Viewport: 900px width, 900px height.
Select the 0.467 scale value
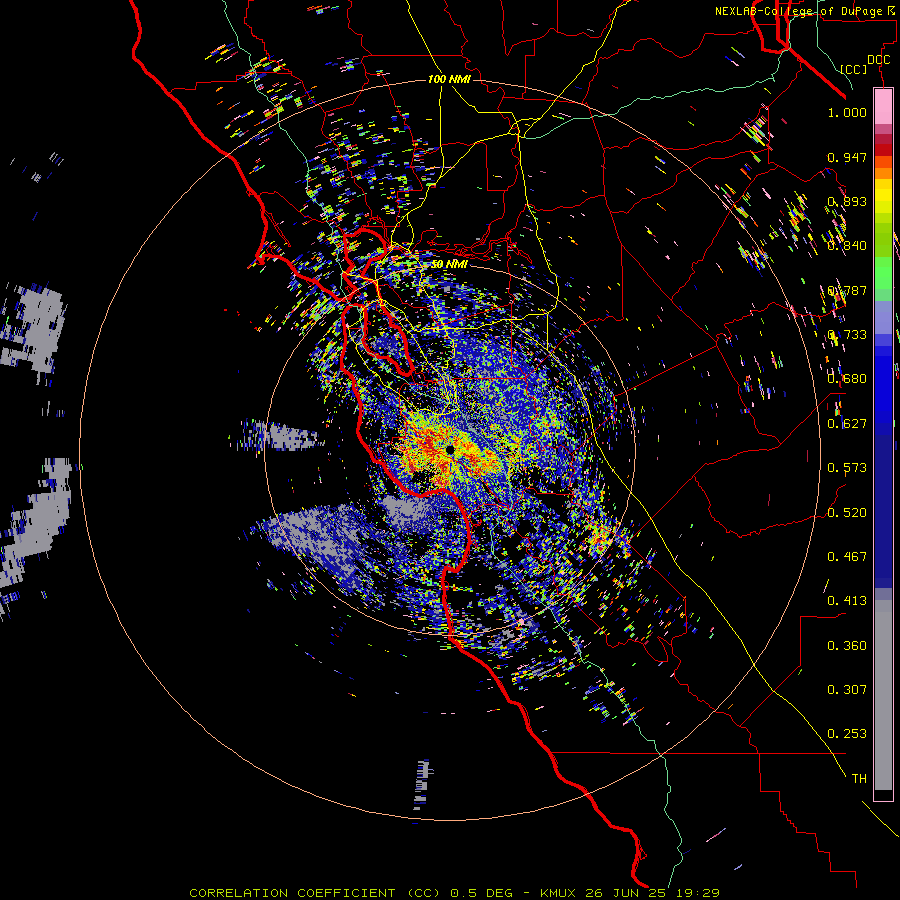pos(847,557)
